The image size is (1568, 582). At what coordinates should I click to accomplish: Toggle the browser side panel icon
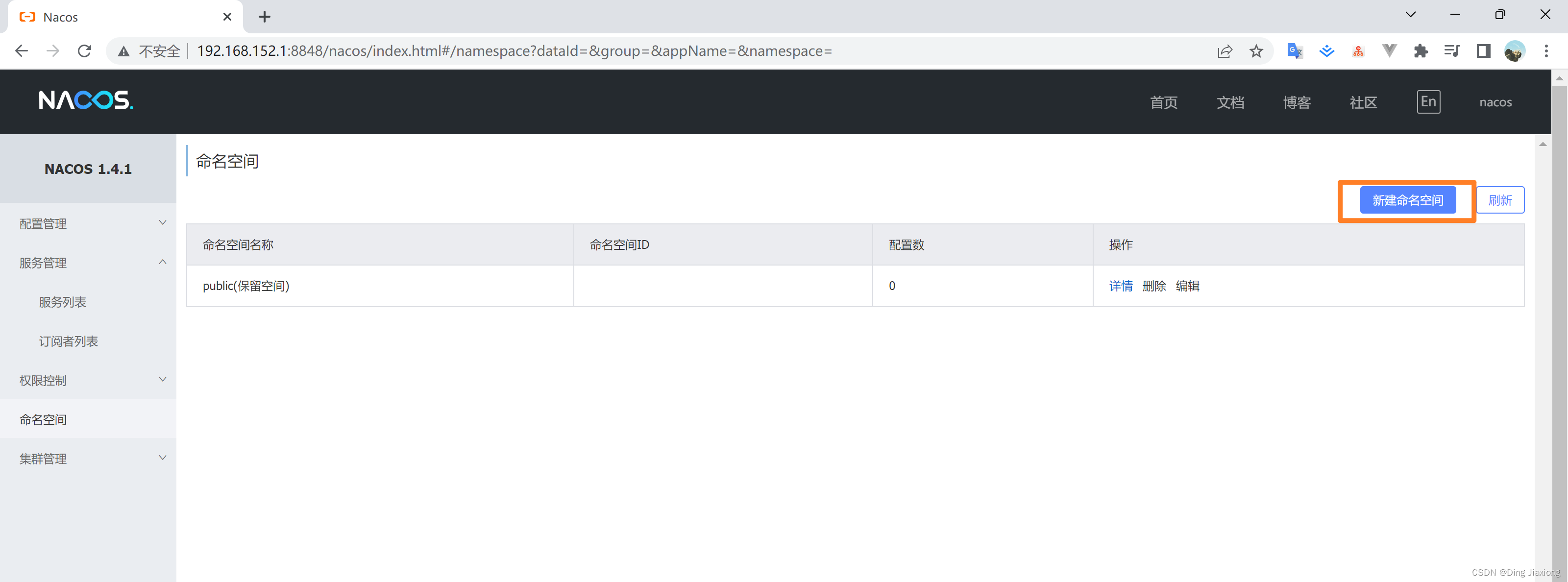tap(1483, 51)
